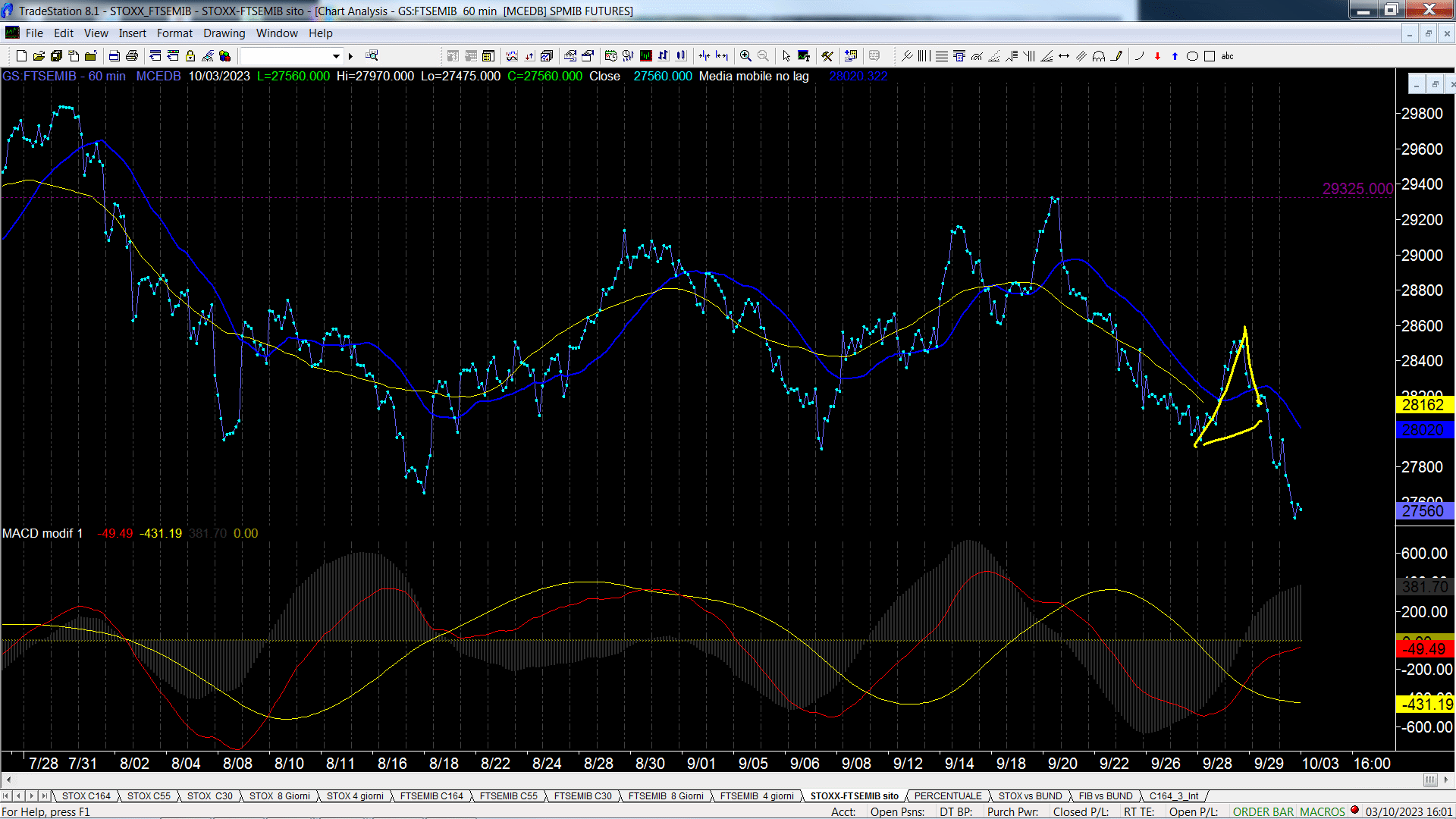Switch to the FTSEMIB 4 giorni tab
The height and width of the screenshot is (819, 1456).
pyautogui.click(x=757, y=795)
